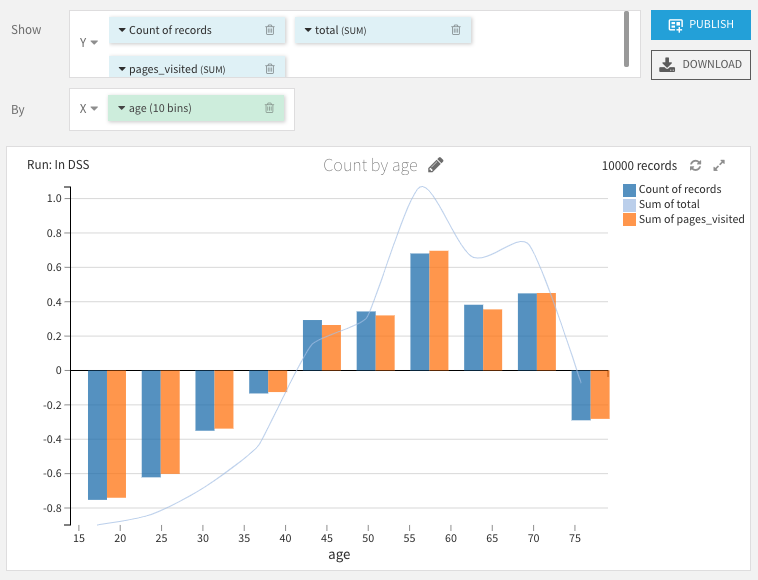Remove age (10 bins) dimension

click(270, 108)
